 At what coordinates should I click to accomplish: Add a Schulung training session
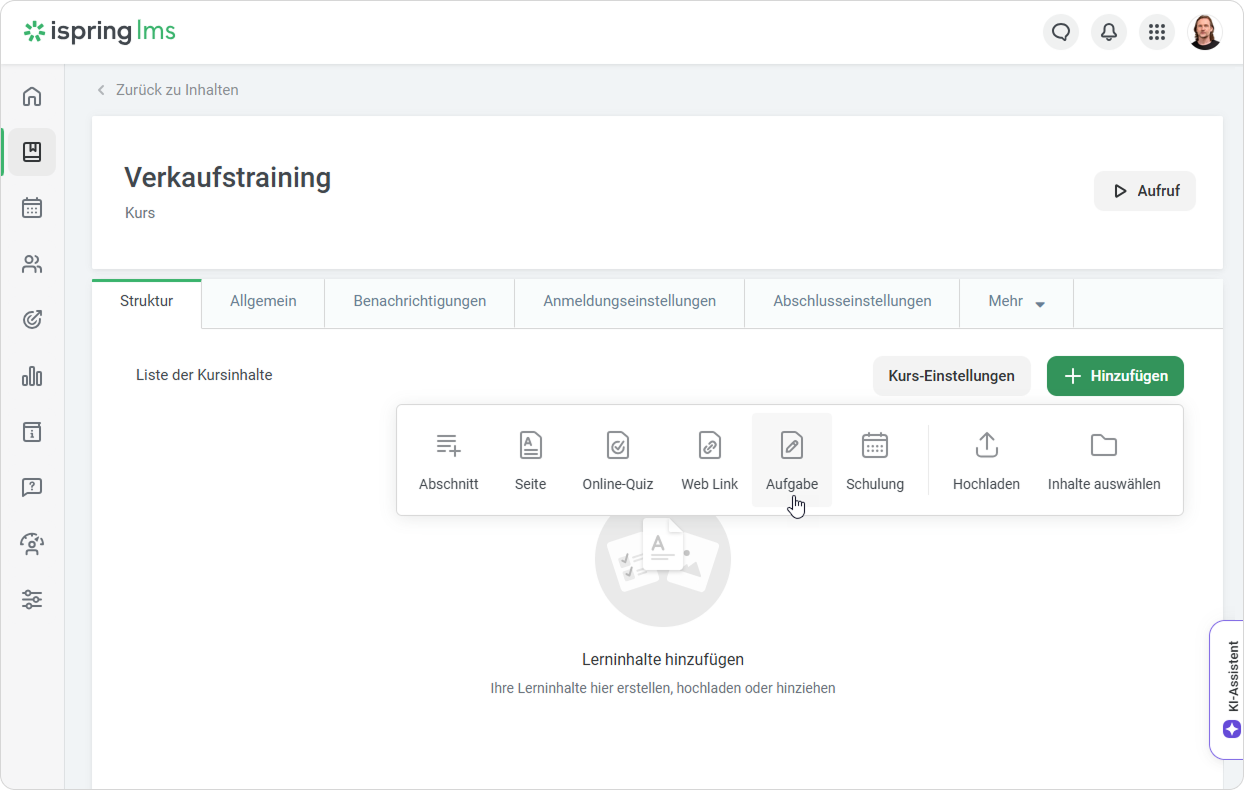(874, 446)
